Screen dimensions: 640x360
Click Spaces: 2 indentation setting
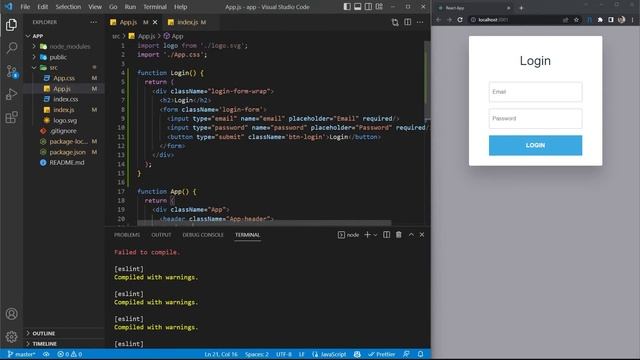point(257,354)
